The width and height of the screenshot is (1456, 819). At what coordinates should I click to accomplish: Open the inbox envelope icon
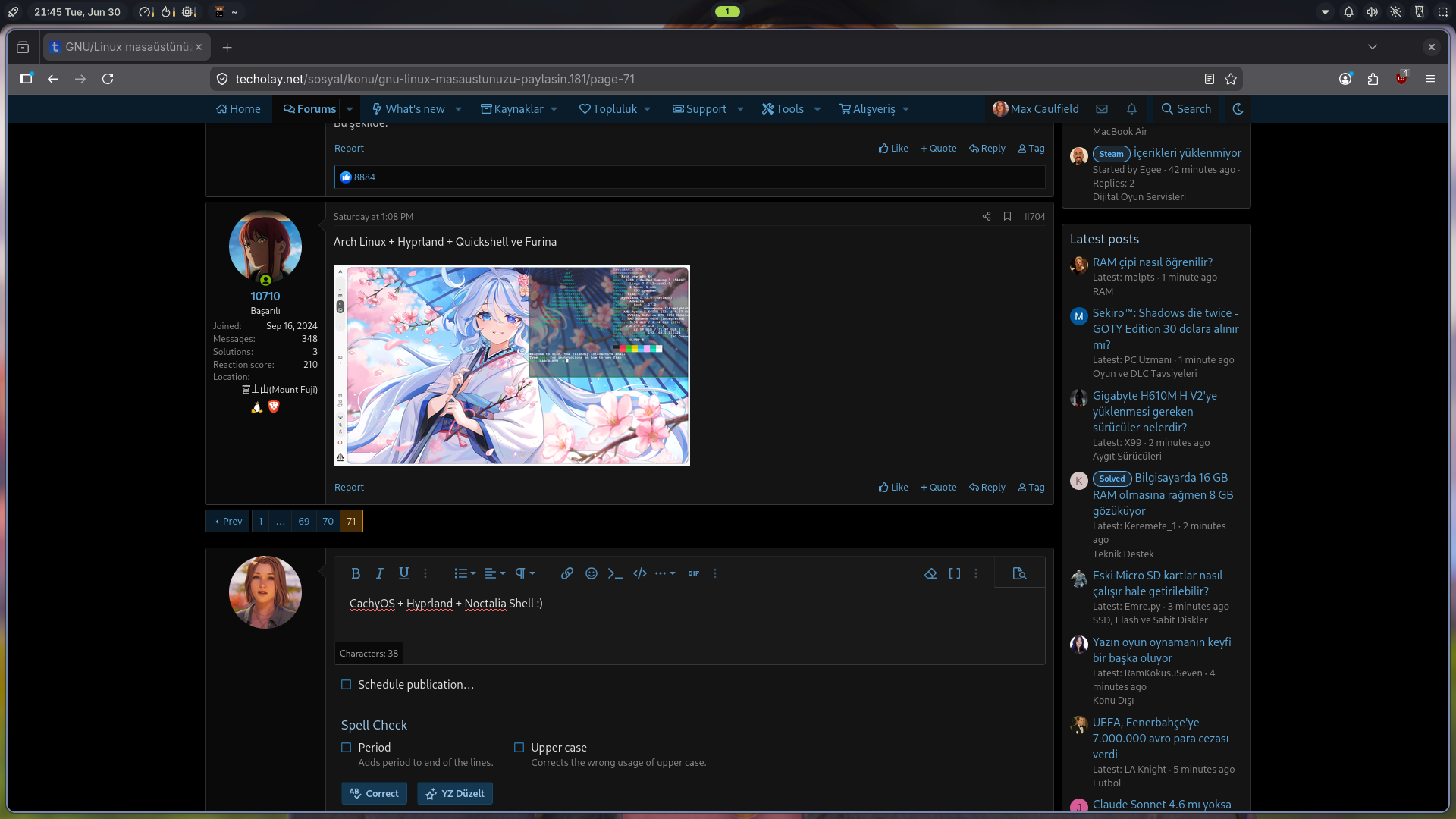tap(1102, 109)
